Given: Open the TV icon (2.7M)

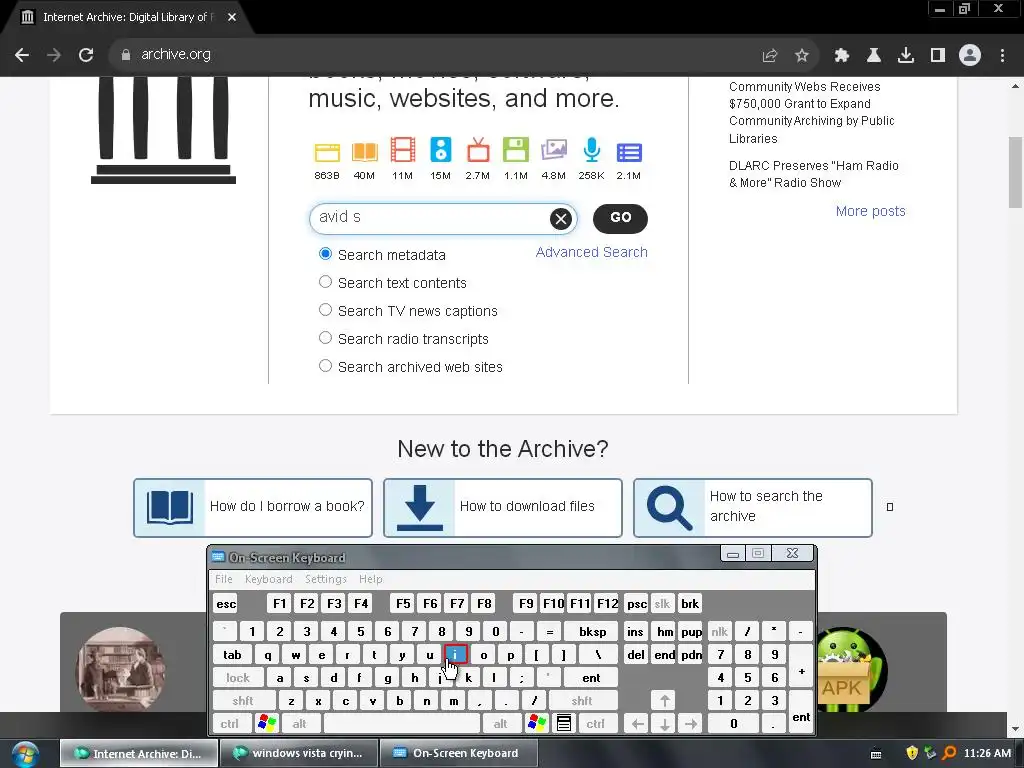Looking at the screenshot, I should pos(478,150).
